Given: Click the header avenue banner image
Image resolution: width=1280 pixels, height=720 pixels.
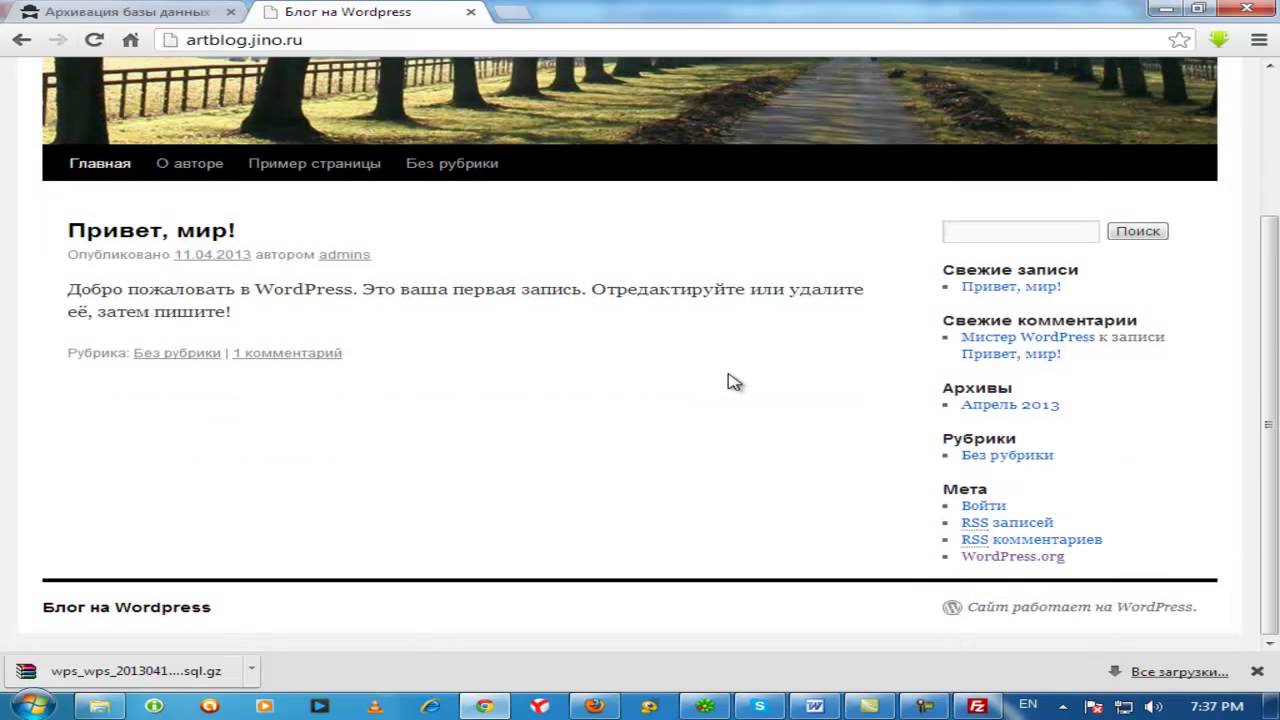Looking at the screenshot, I should (630, 100).
